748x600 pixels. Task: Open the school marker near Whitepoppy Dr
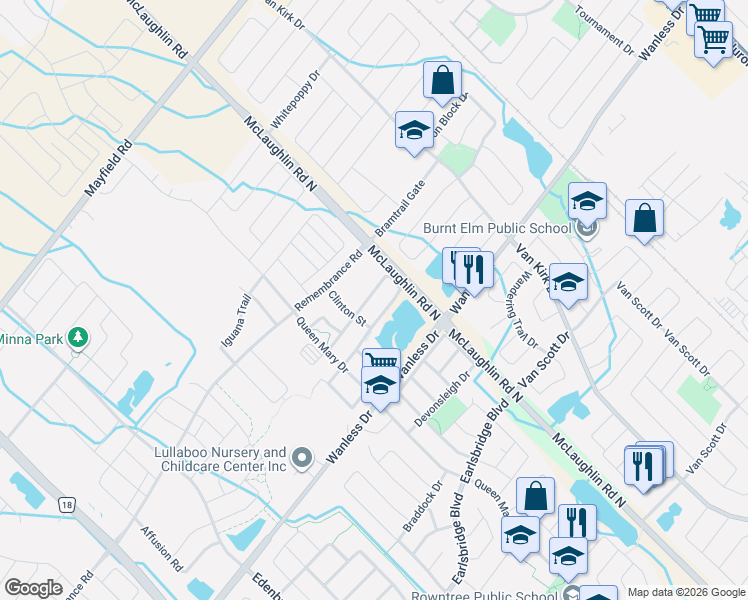pyautogui.click(x=415, y=132)
